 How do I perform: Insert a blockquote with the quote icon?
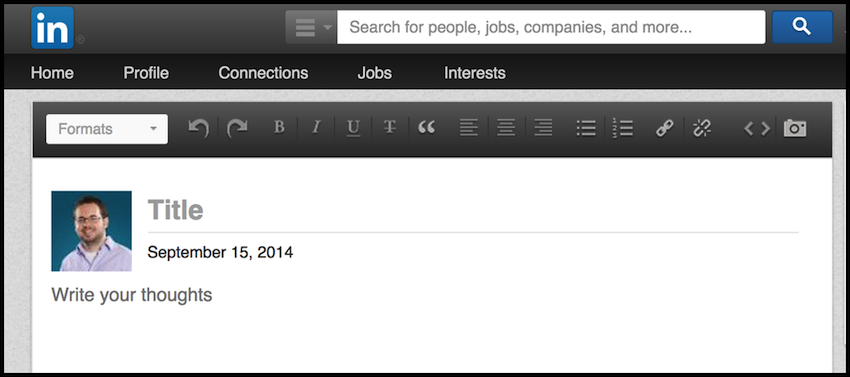(427, 128)
